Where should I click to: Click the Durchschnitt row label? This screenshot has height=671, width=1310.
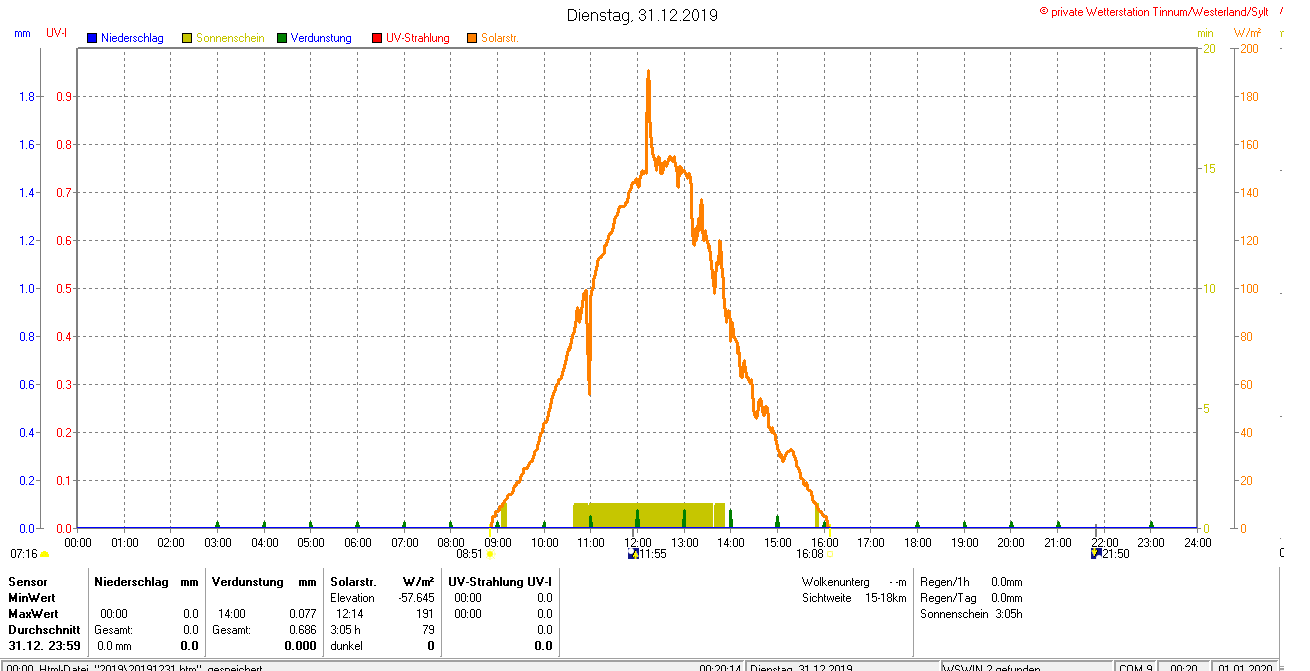point(42,630)
